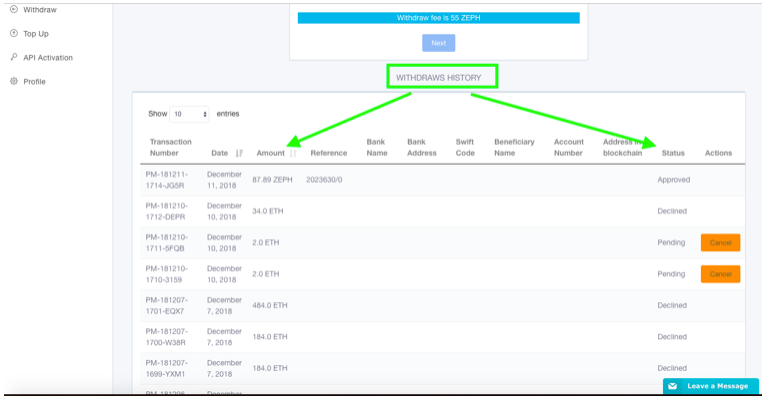Sort table by Amount sort icon
The width and height of the screenshot is (766, 400).
tap(293, 153)
